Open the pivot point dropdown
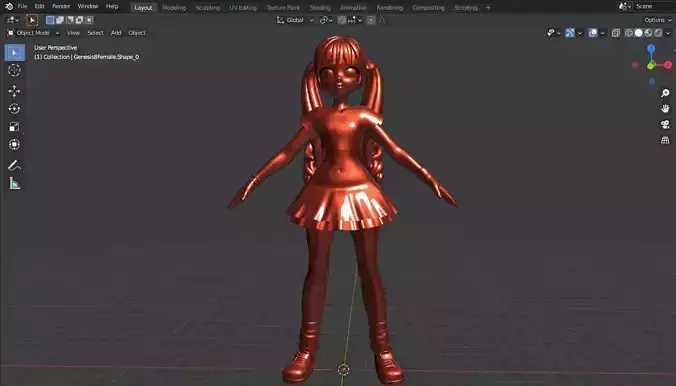 (325, 20)
